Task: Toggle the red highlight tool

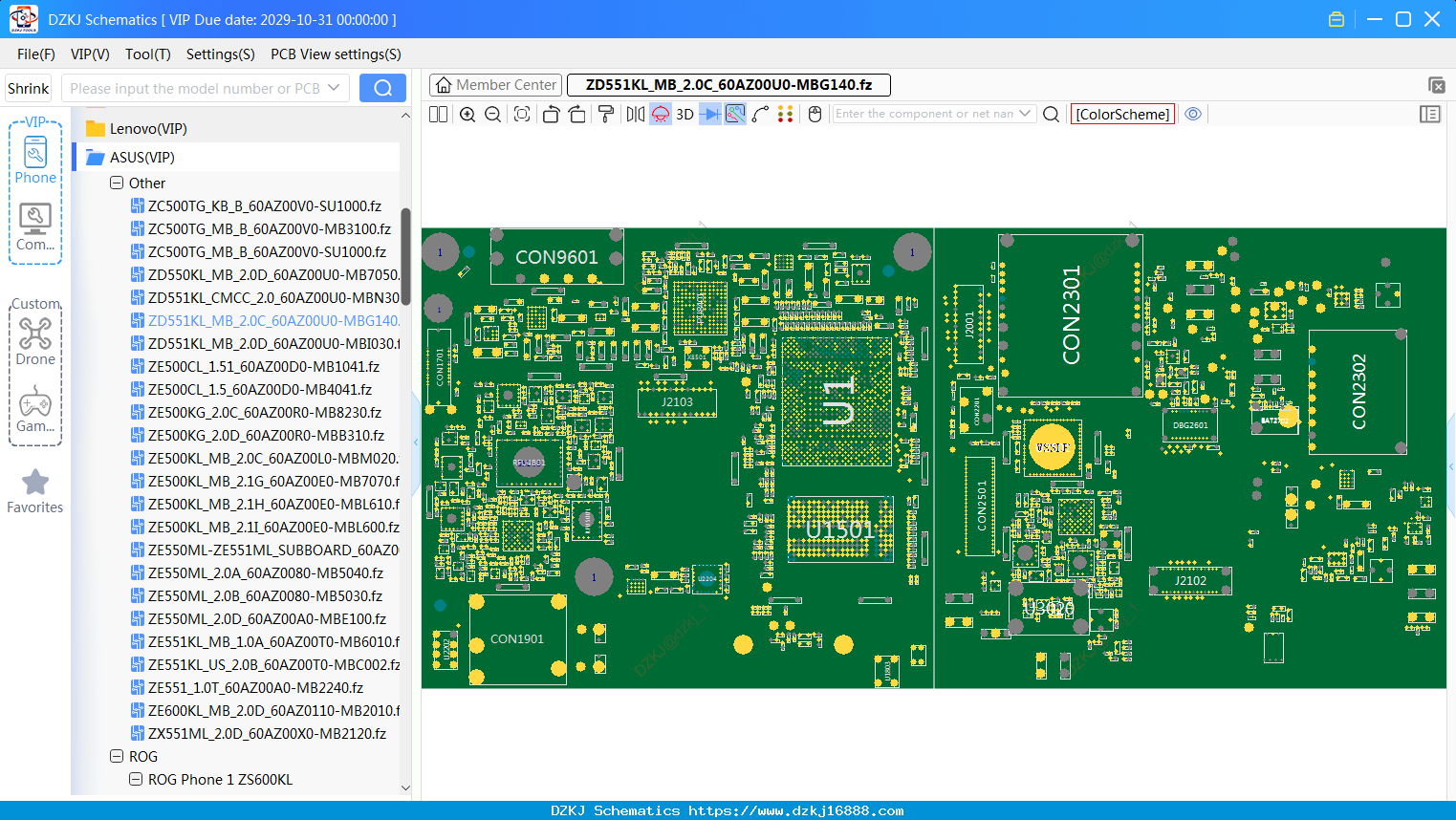Action: click(661, 114)
